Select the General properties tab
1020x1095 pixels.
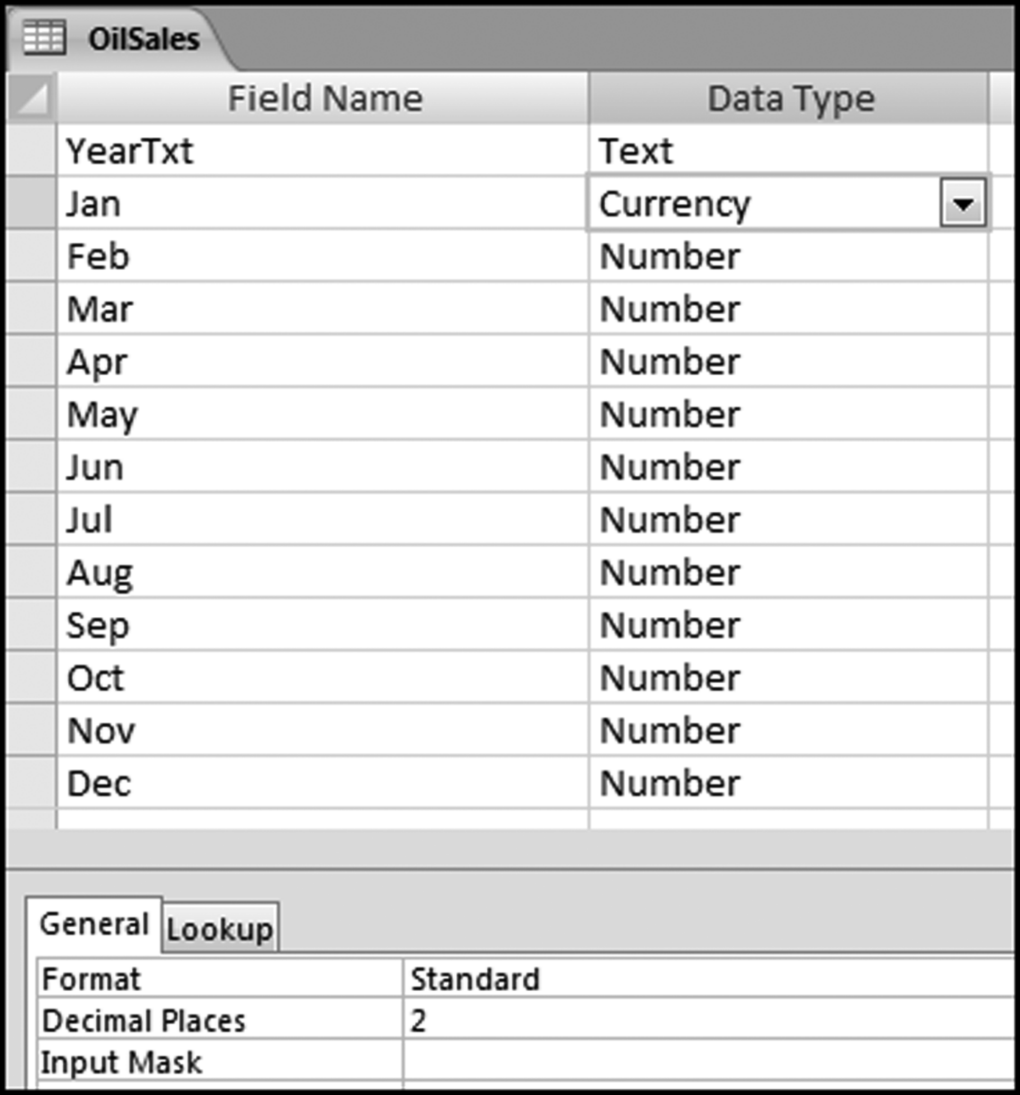point(94,925)
